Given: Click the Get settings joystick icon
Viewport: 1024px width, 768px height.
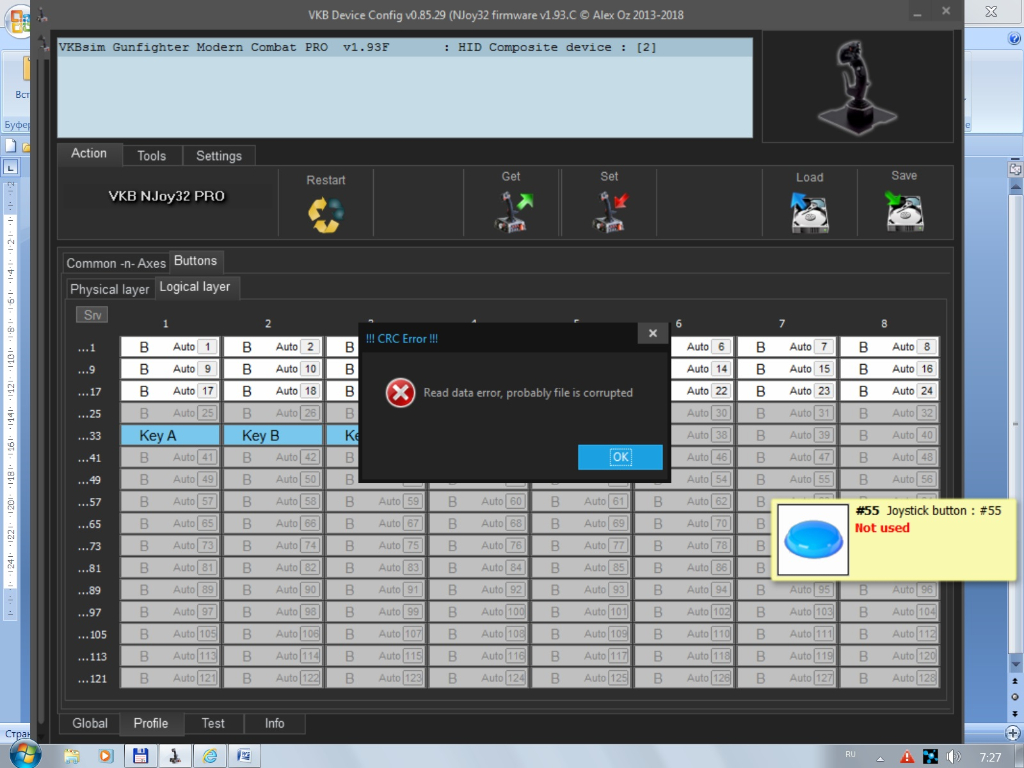Looking at the screenshot, I should click(512, 212).
